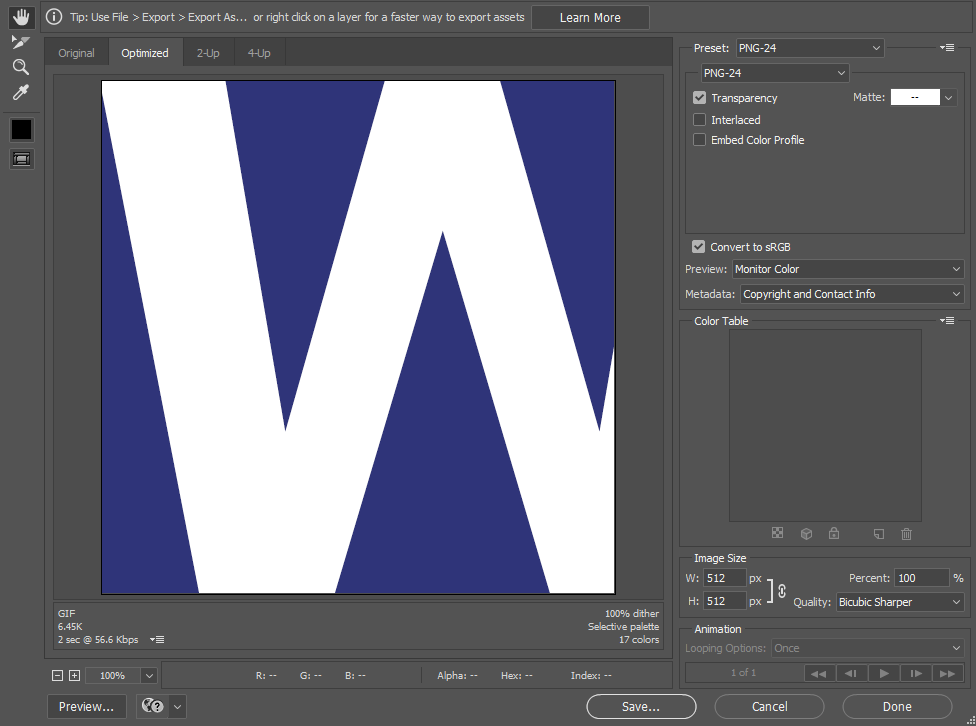This screenshot has height=726, width=976.
Task: Click the constrain proportions link icon
Action: pyautogui.click(x=782, y=590)
